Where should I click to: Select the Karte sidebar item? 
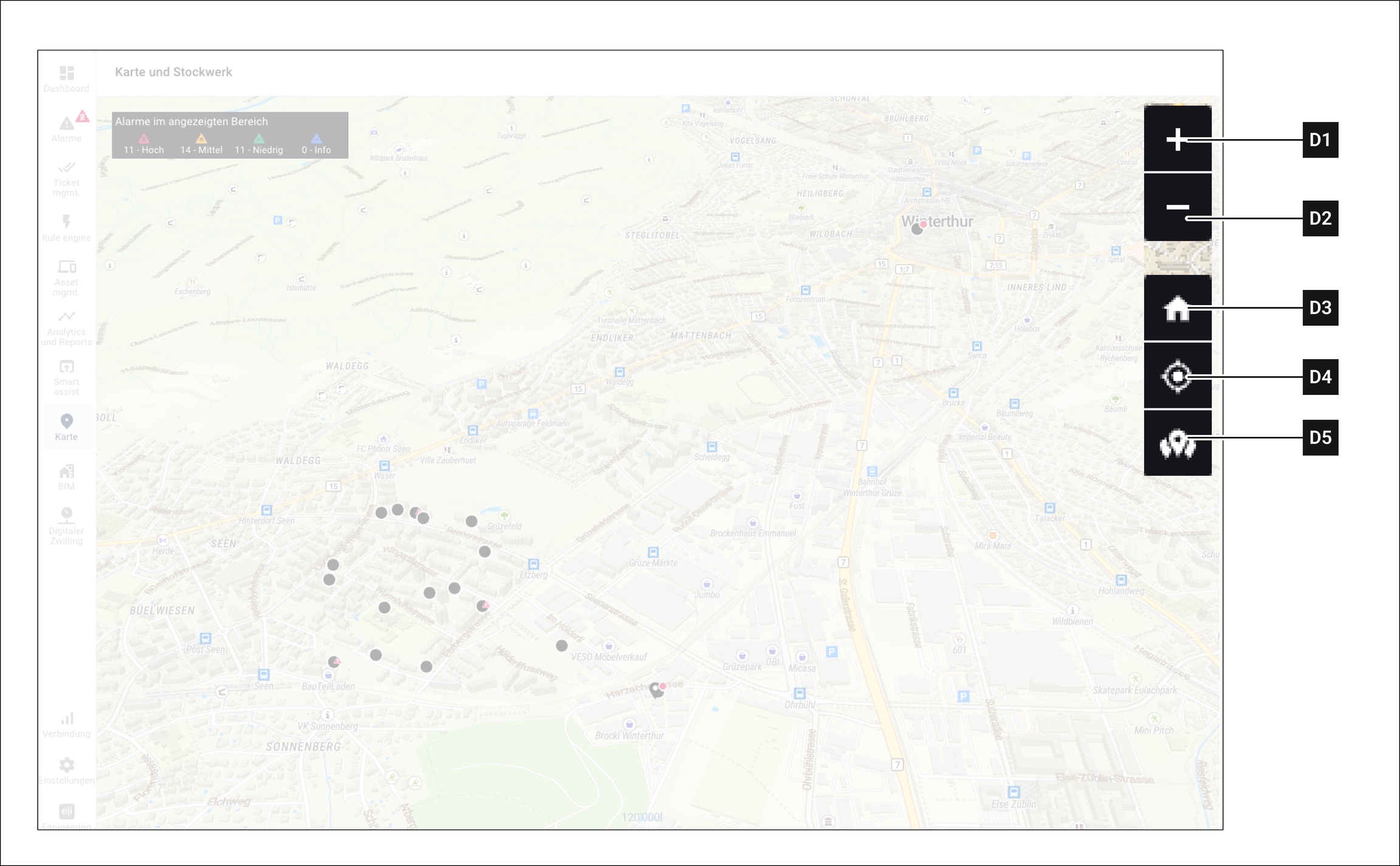pyautogui.click(x=66, y=427)
